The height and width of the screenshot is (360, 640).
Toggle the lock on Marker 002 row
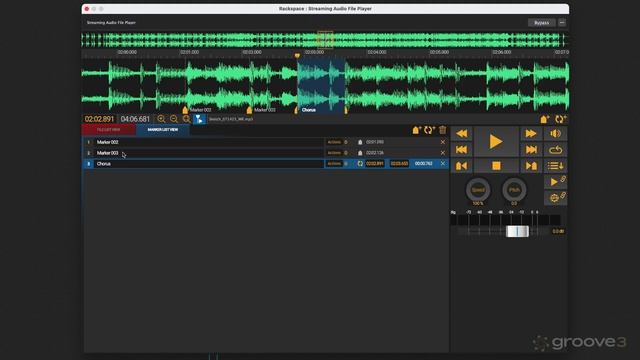[x=360, y=142]
